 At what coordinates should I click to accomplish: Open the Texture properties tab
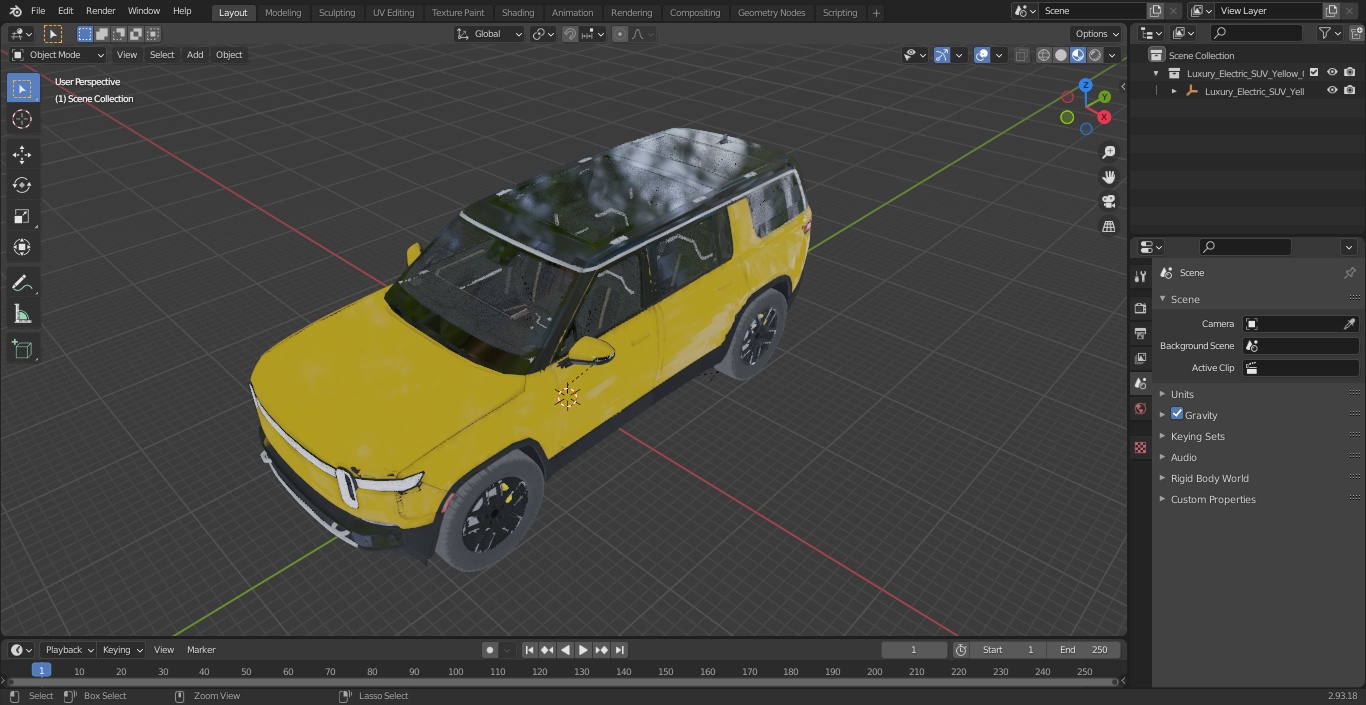(1140, 447)
